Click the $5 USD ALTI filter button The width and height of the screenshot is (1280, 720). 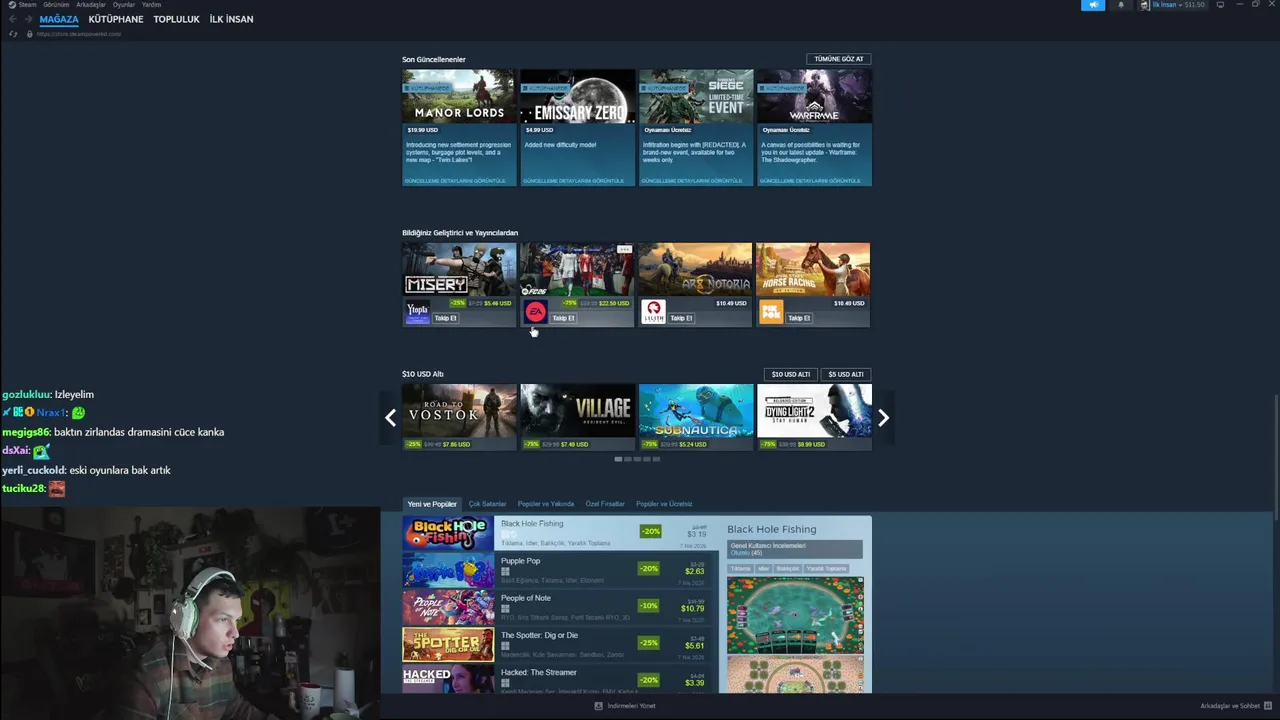(x=846, y=374)
